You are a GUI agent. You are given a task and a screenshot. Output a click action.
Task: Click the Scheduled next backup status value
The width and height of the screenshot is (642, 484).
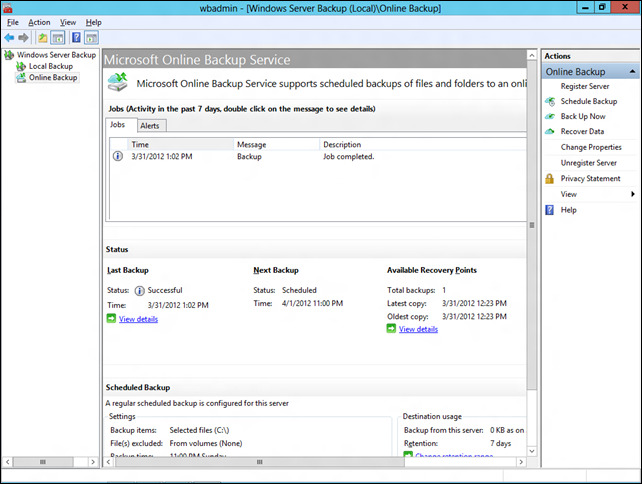tap(299, 290)
